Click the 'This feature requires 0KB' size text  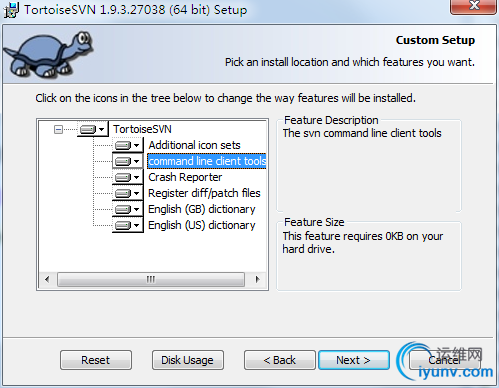363,243
